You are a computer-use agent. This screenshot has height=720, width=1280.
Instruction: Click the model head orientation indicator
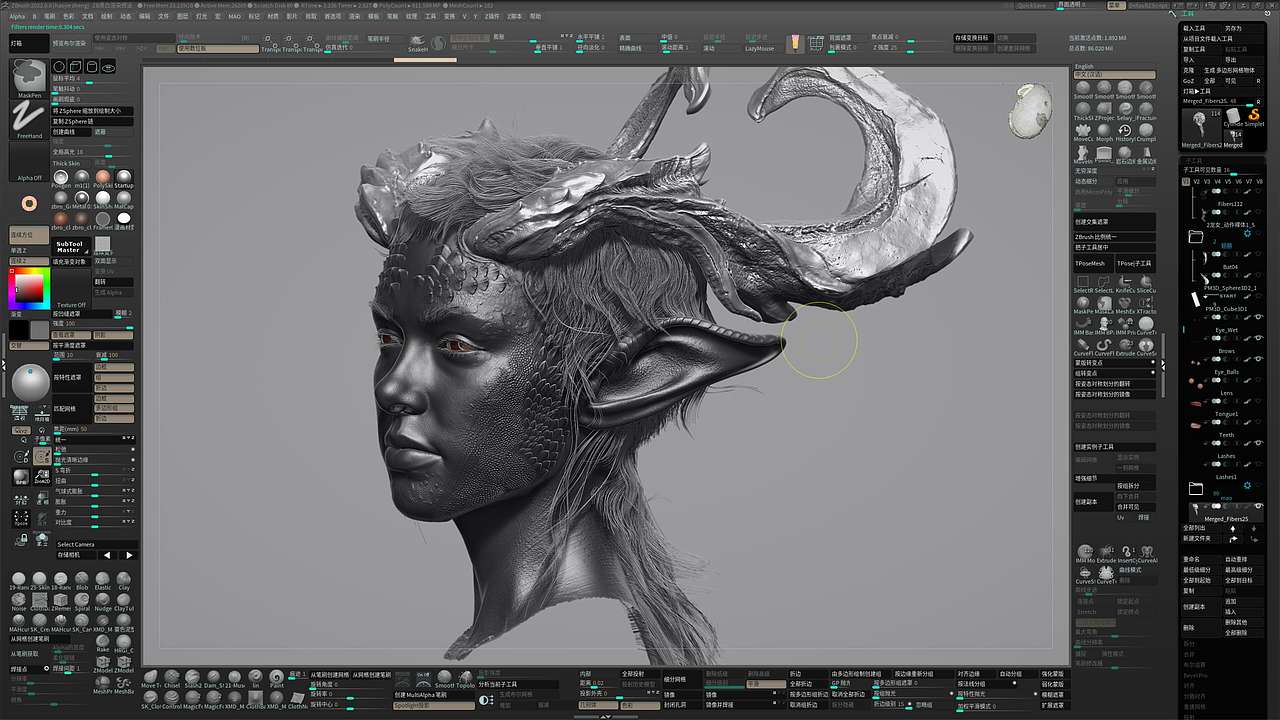1029,109
